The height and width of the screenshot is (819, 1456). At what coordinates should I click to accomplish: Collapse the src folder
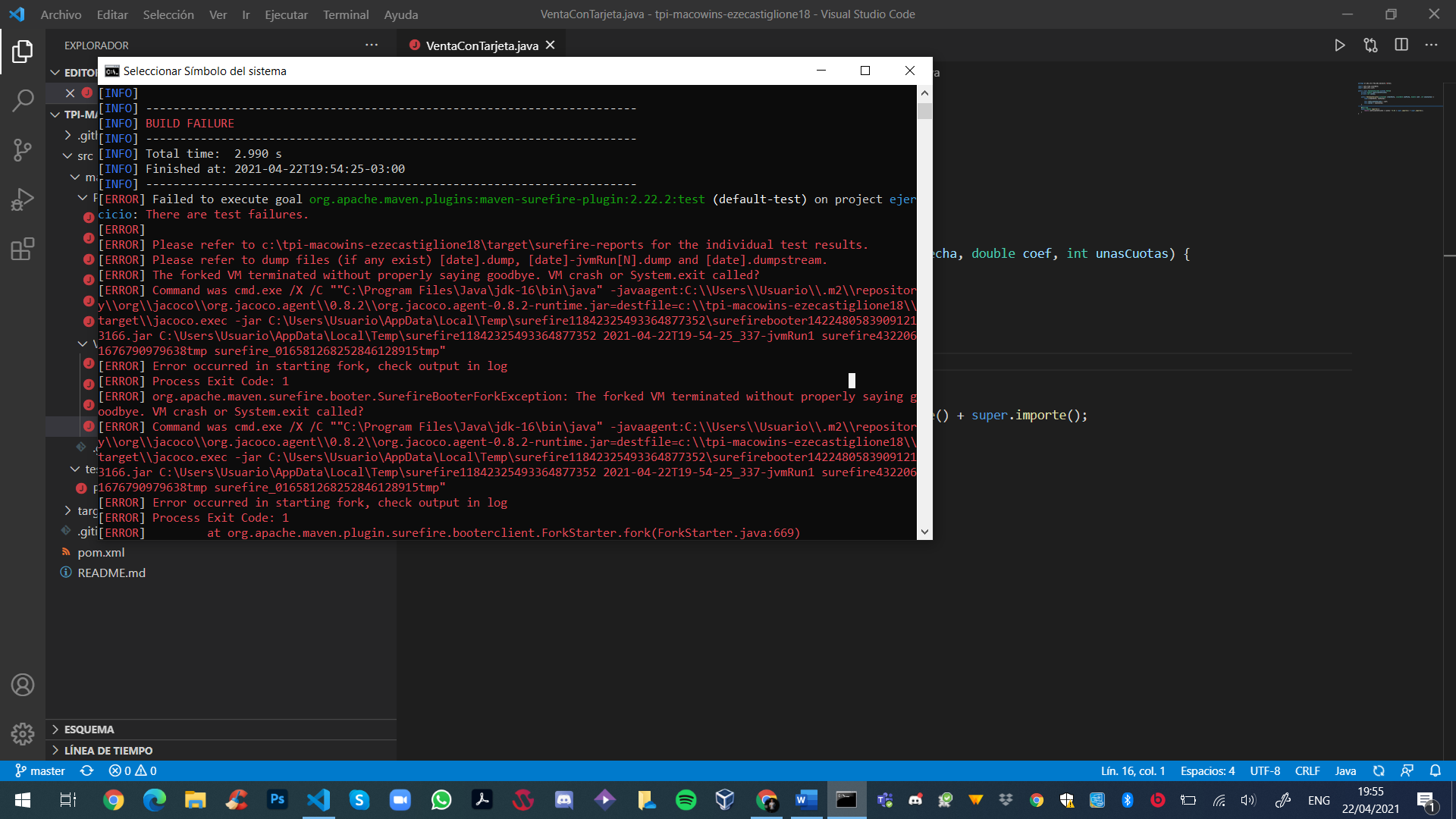pos(68,156)
